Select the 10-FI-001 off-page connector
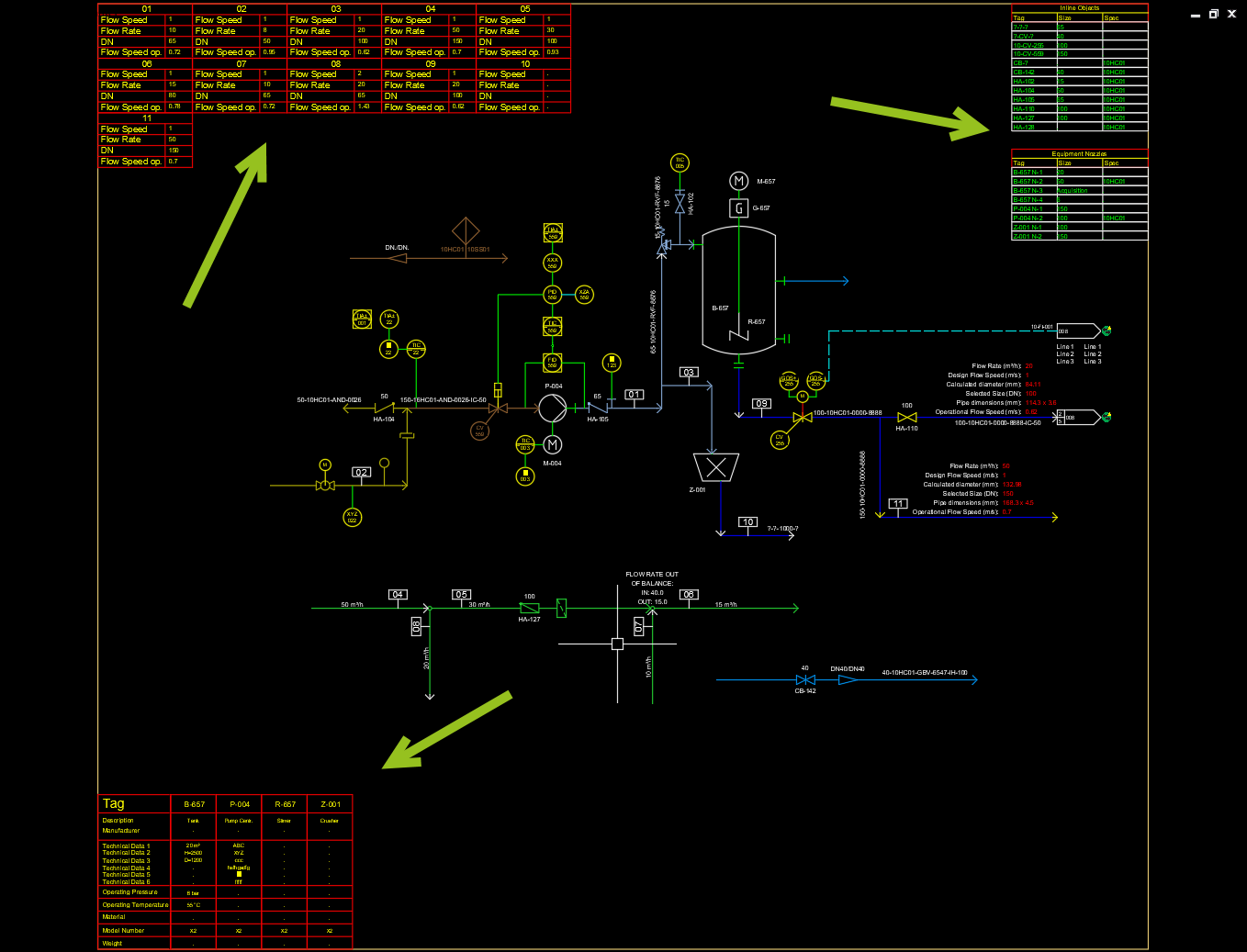 tap(1077, 330)
